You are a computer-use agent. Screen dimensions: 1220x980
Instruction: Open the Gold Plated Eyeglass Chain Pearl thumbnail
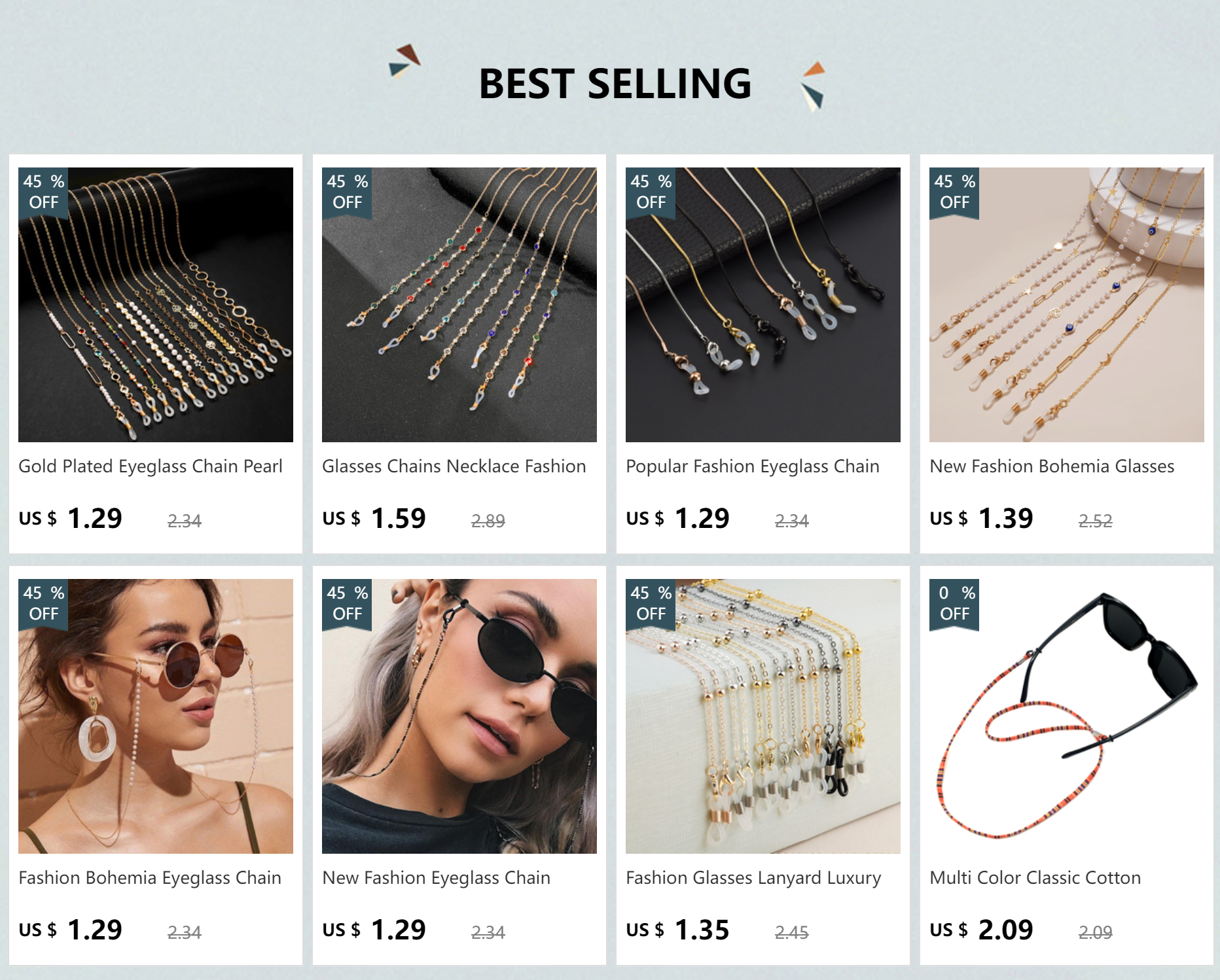156,305
